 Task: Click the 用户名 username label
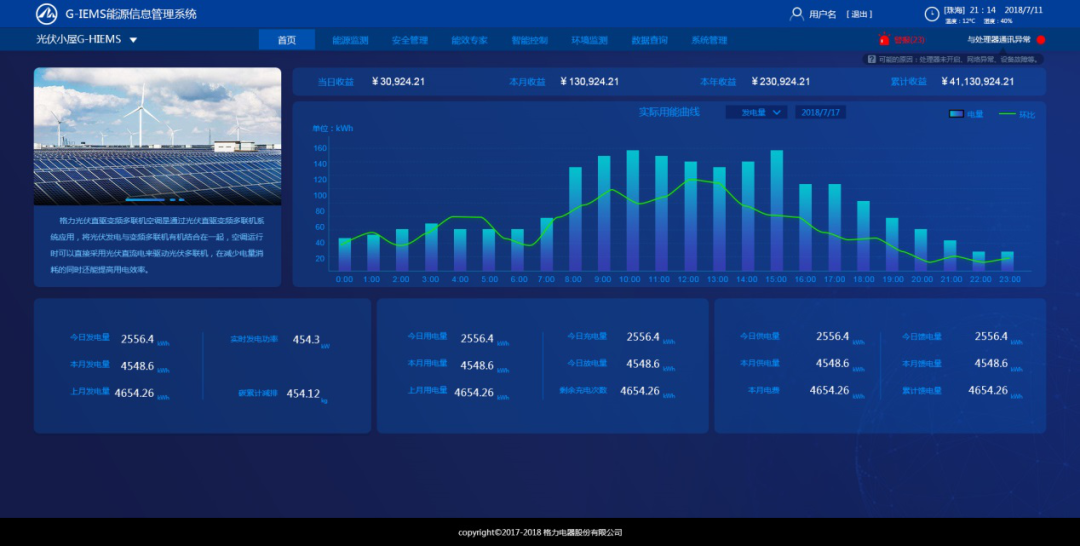(x=822, y=14)
